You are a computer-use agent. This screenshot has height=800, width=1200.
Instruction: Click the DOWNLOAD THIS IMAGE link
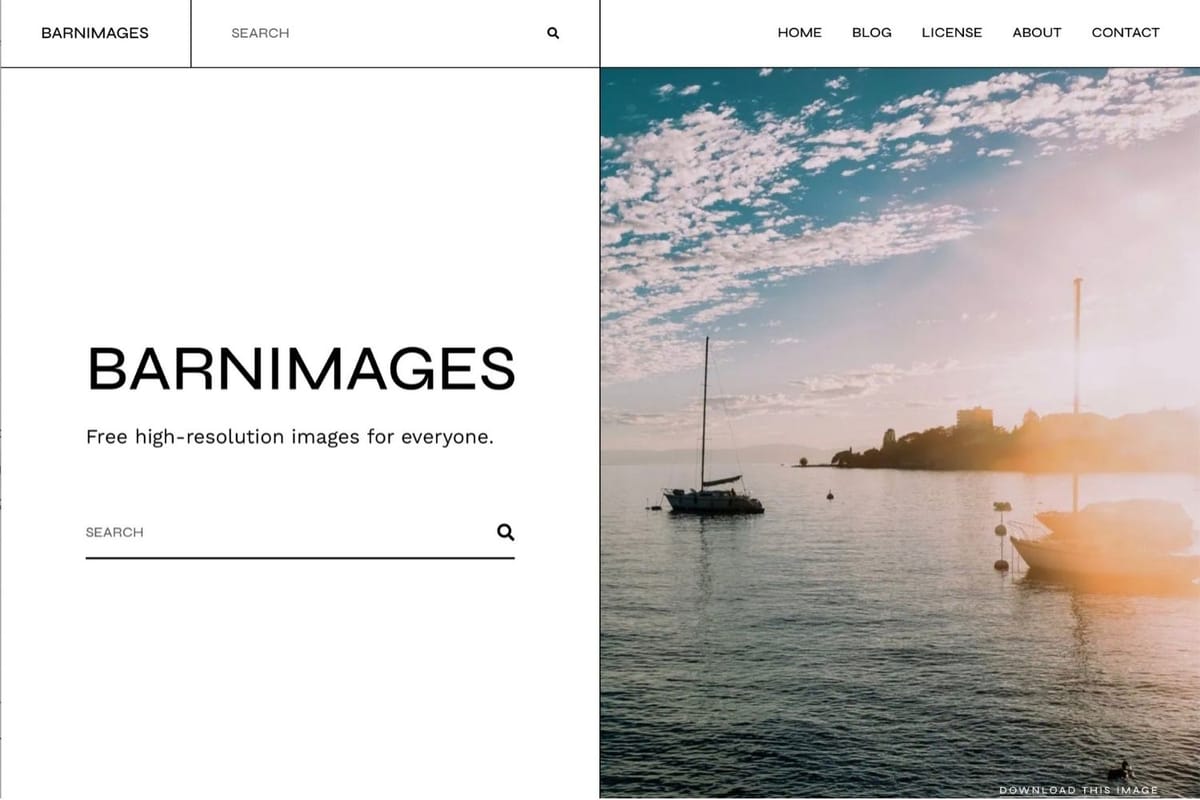pyautogui.click(x=1080, y=789)
